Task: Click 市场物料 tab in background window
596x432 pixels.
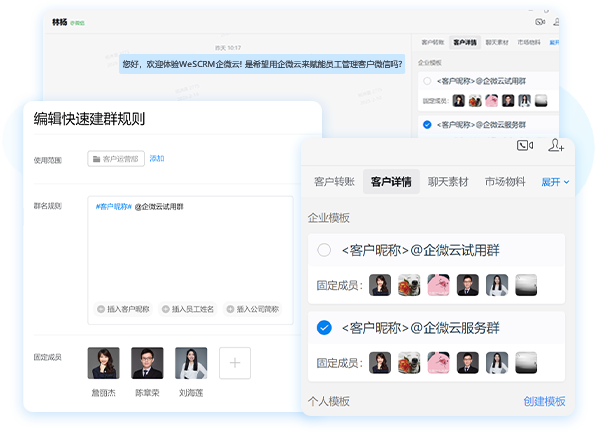Action: (529, 42)
